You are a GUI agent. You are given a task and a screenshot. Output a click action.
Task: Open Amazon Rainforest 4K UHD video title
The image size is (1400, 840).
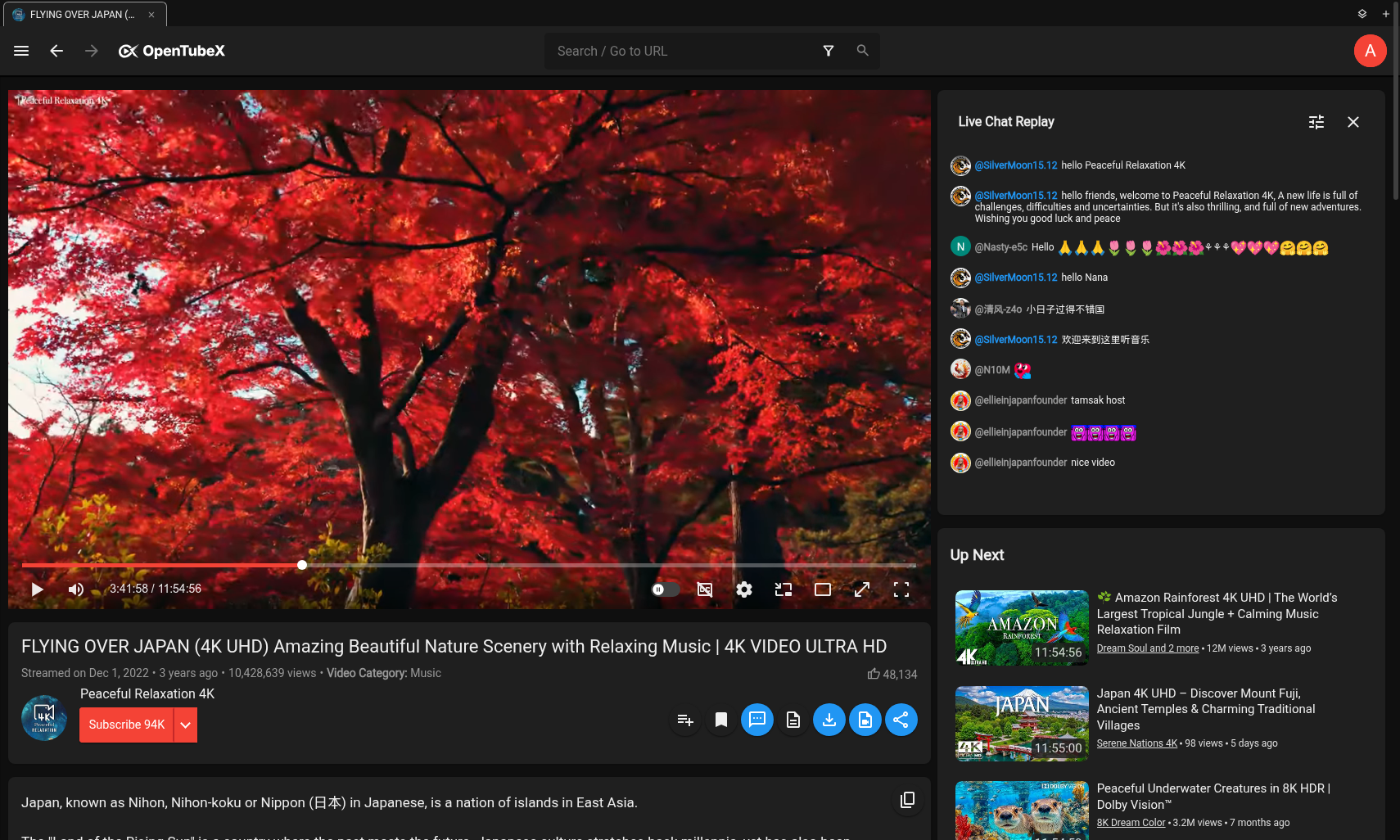pos(1217,613)
